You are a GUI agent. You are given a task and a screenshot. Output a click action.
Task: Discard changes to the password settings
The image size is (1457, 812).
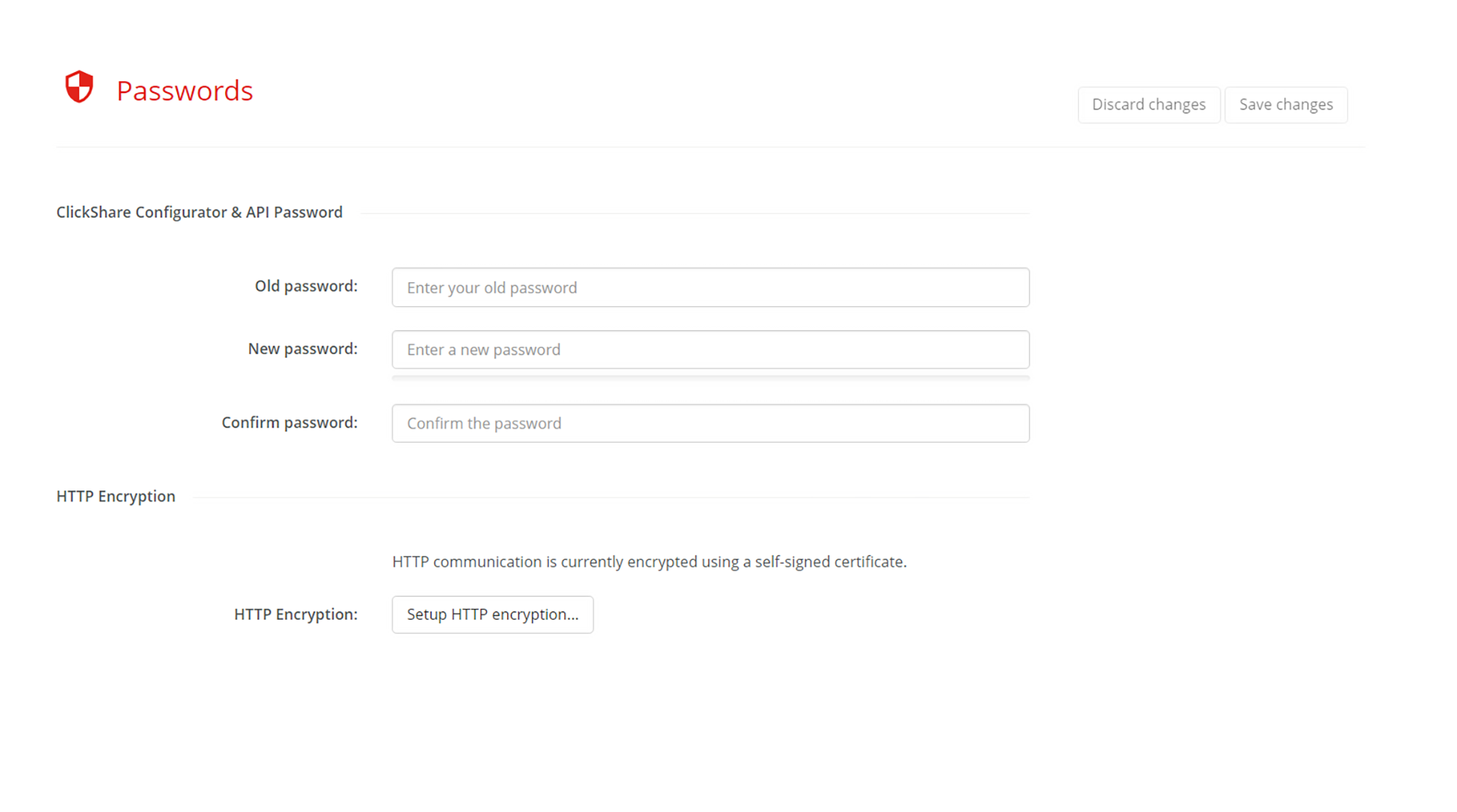tap(1149, 104)
